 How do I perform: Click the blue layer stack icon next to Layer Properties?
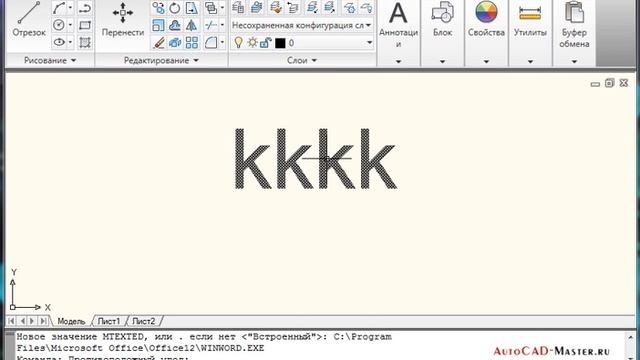257,7
